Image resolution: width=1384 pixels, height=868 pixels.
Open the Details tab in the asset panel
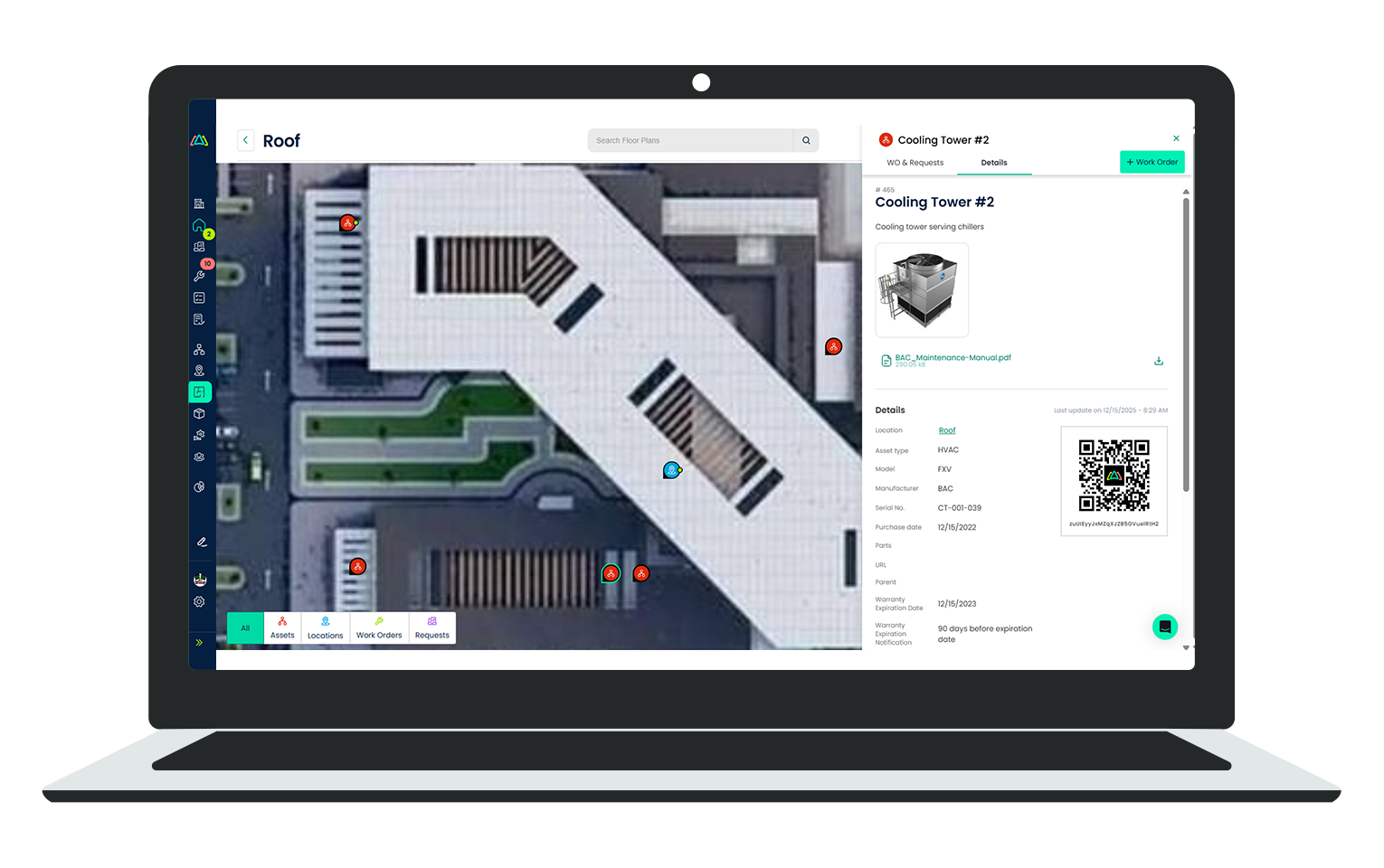coord(994,163)
